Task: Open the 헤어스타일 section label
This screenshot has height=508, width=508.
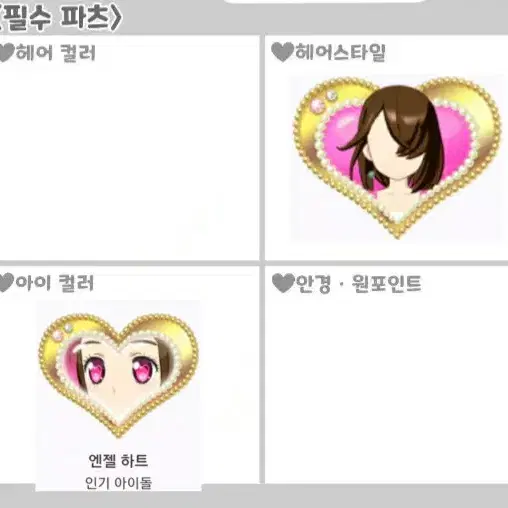Action: 340,52
